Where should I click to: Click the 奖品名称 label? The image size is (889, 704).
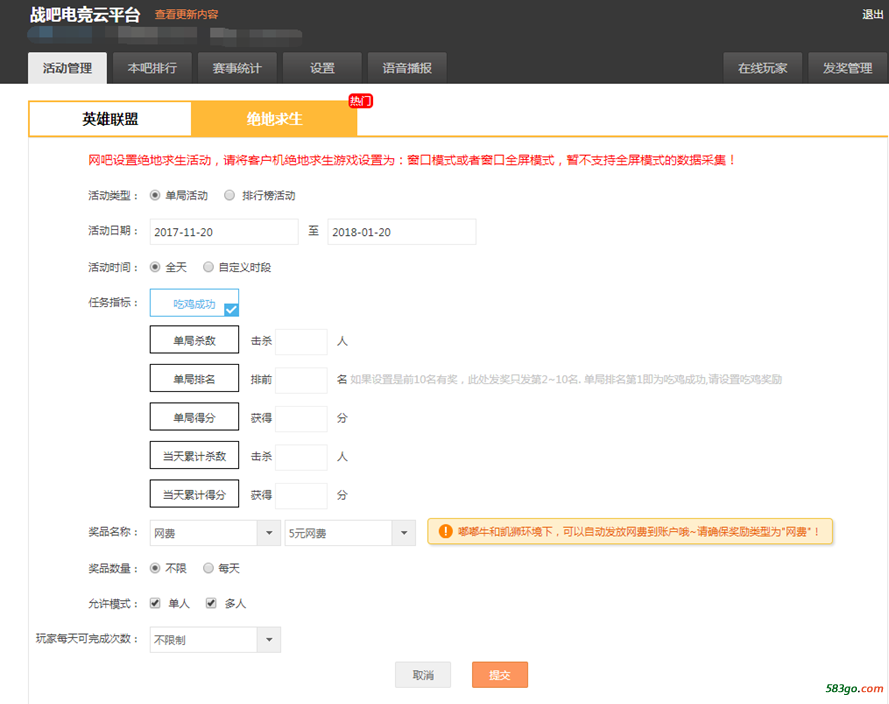[x=113, y=532]
